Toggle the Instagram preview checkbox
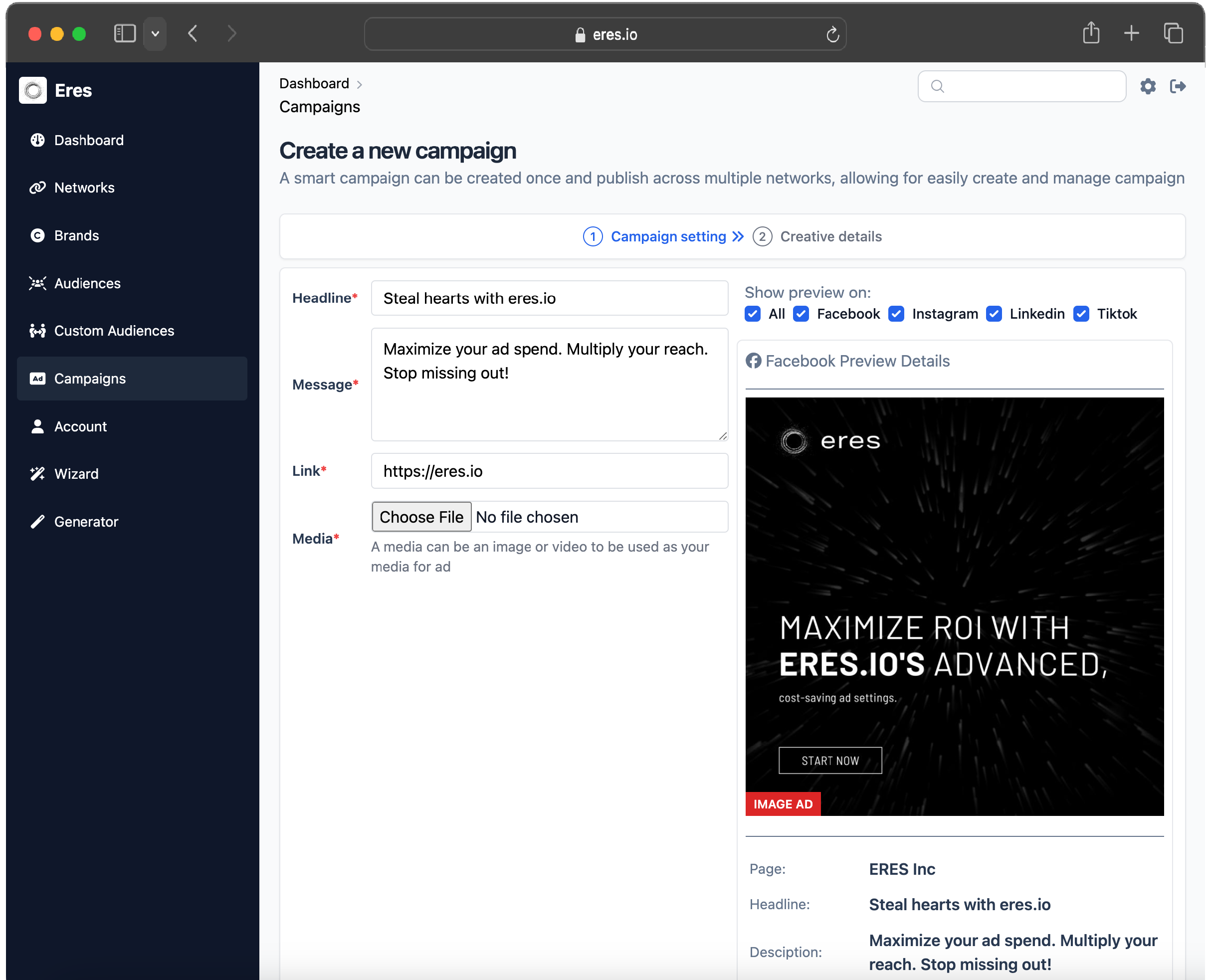The height and width of the screenshot is (980, 1207). point(895,314)
